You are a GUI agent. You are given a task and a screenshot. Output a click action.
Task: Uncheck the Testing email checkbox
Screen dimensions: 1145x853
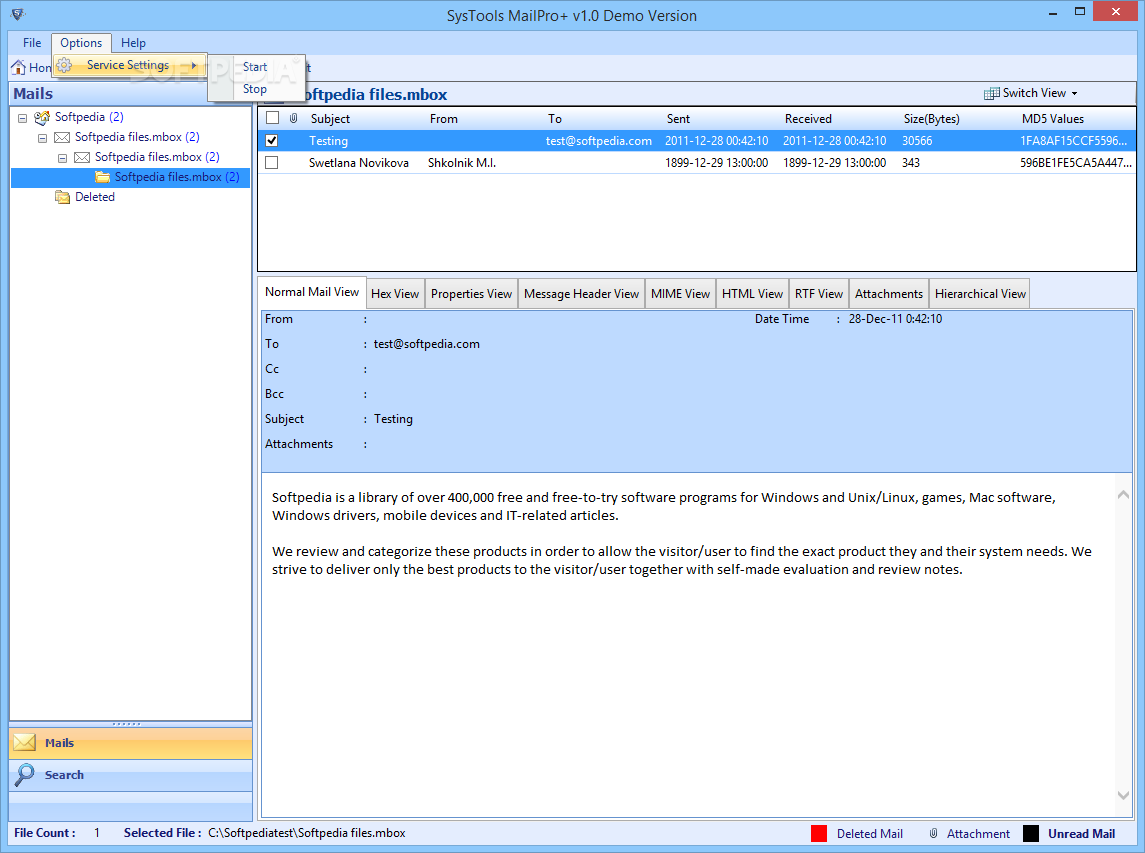272,140
